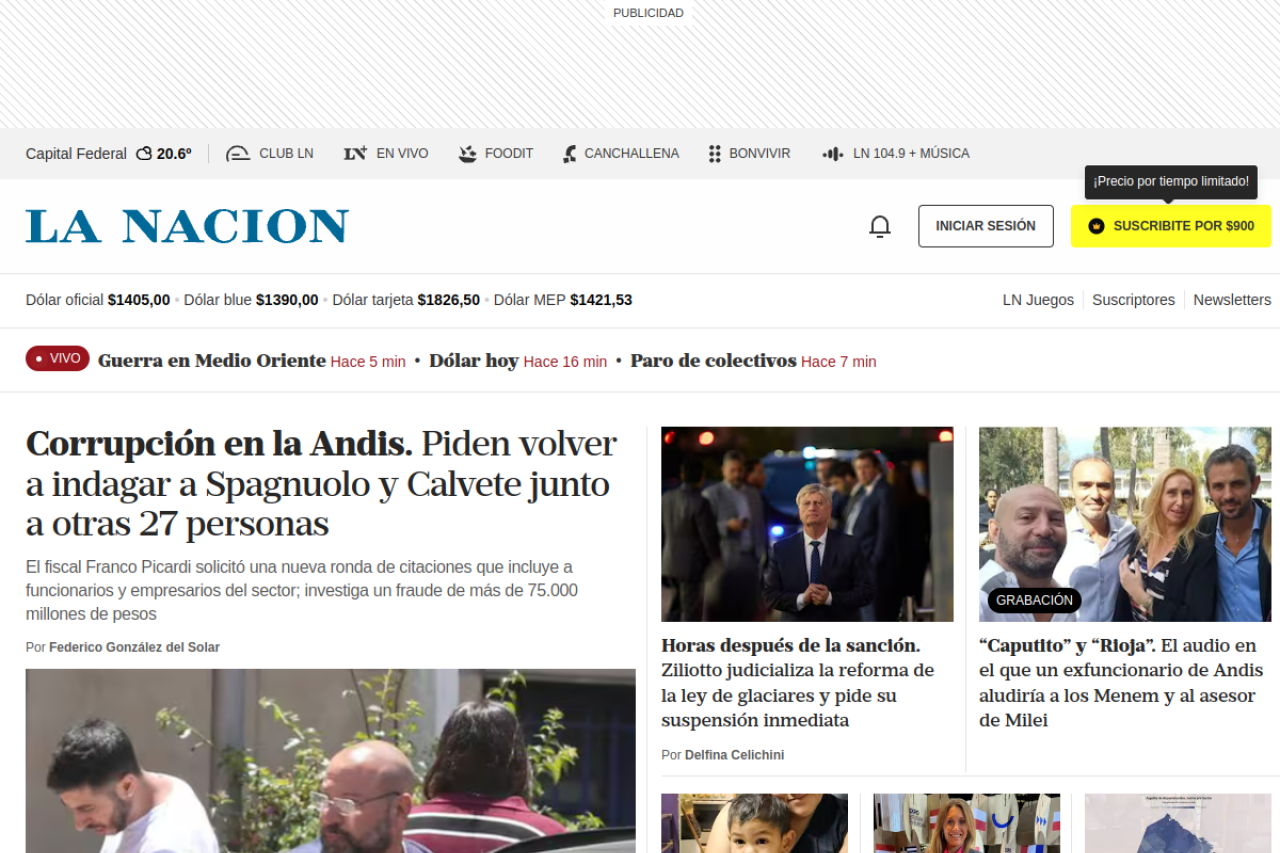Open the Dólar hoy topic link

474,361
